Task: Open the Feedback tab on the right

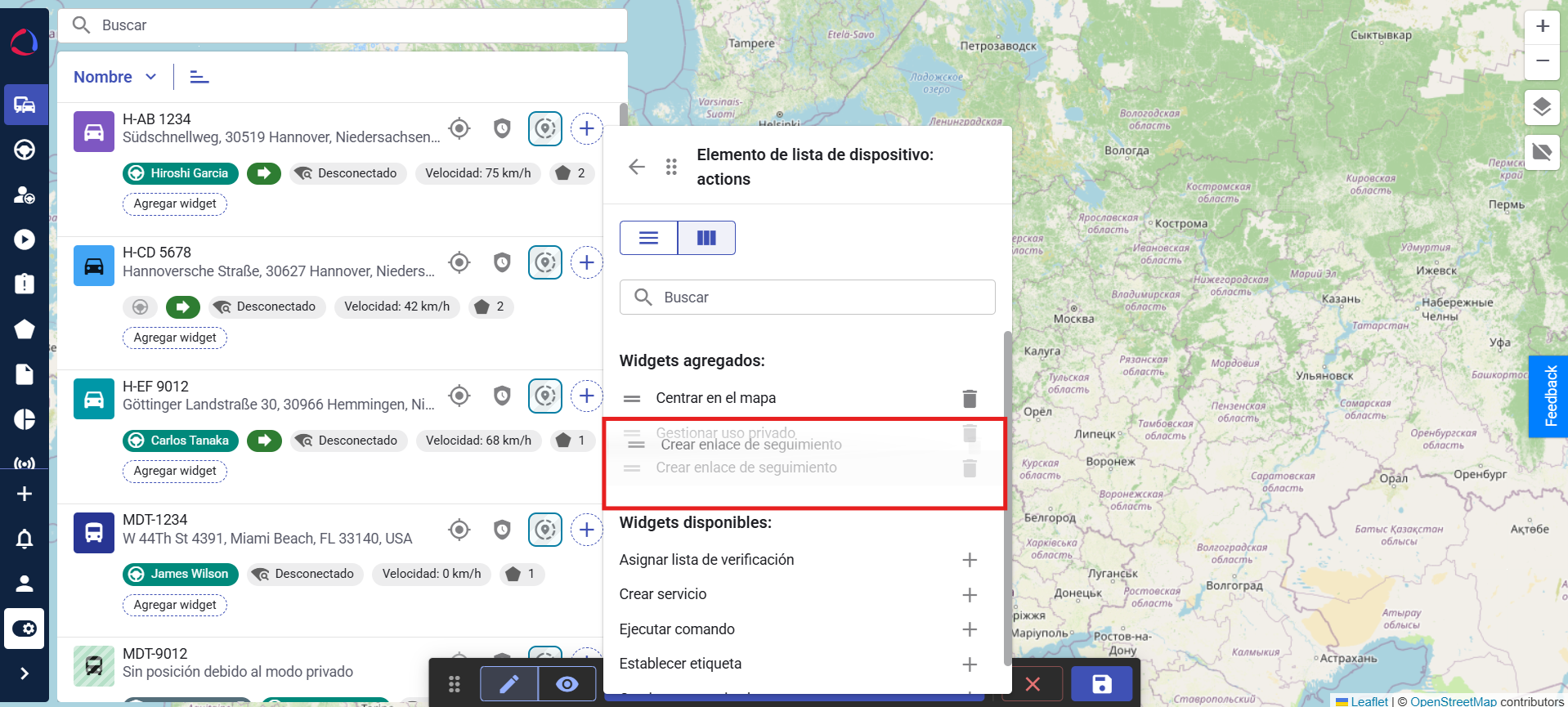Action: pyautogui.click(x=1548, y=396)
